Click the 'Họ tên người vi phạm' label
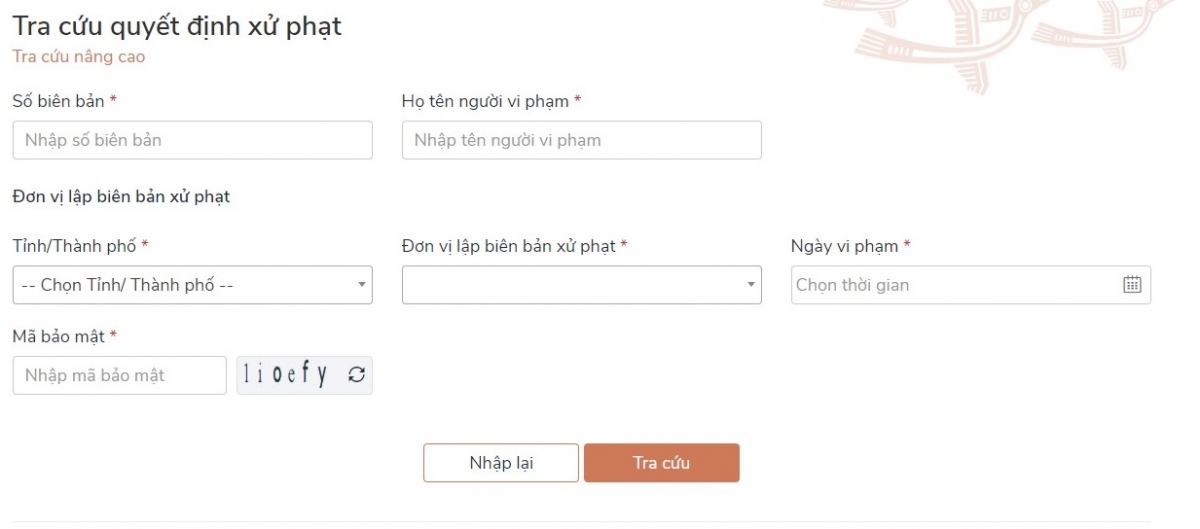The image size is (1200, 529). [485, 101]
